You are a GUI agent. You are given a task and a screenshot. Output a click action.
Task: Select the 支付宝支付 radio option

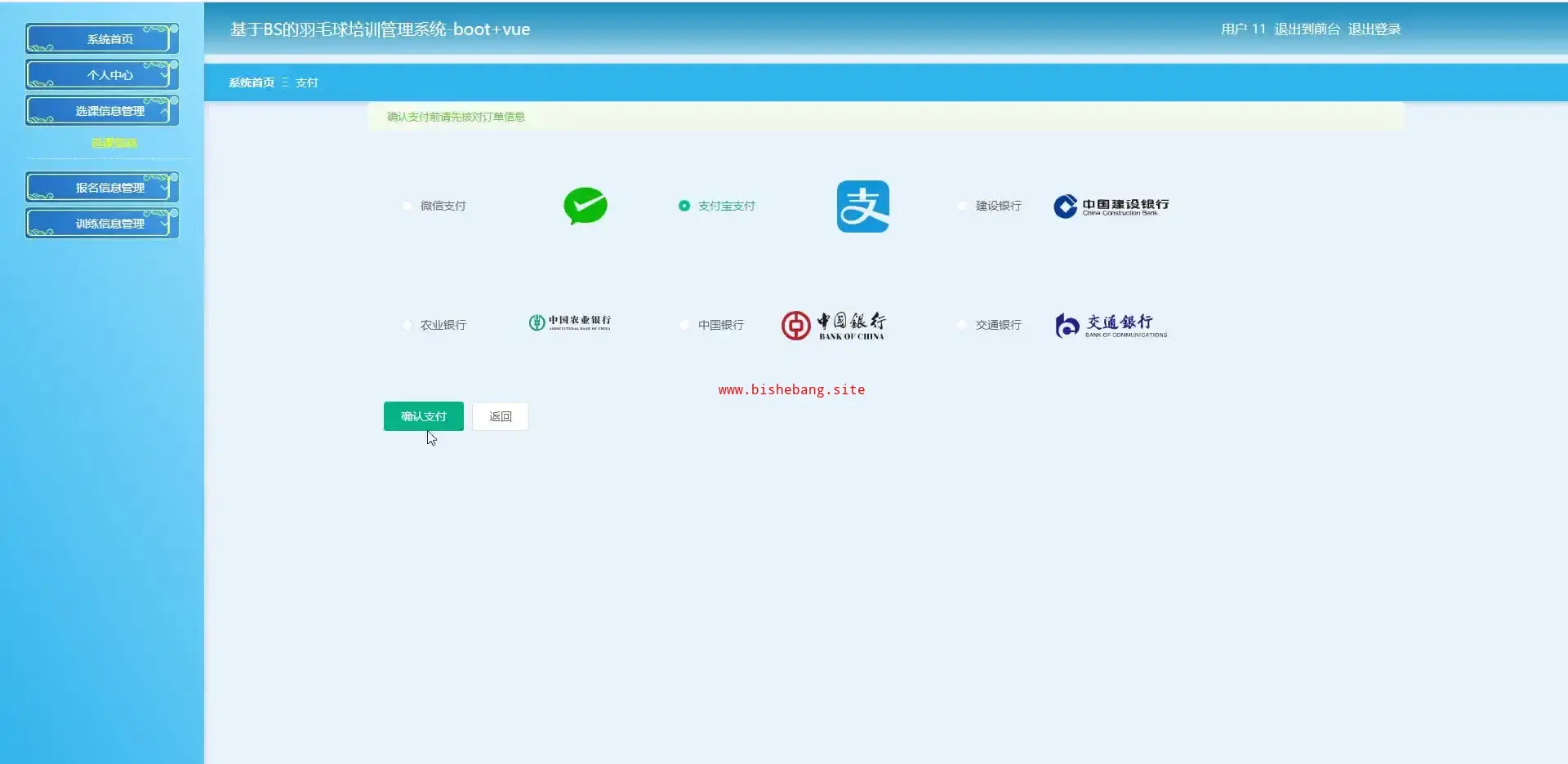[x=684, y=206]
